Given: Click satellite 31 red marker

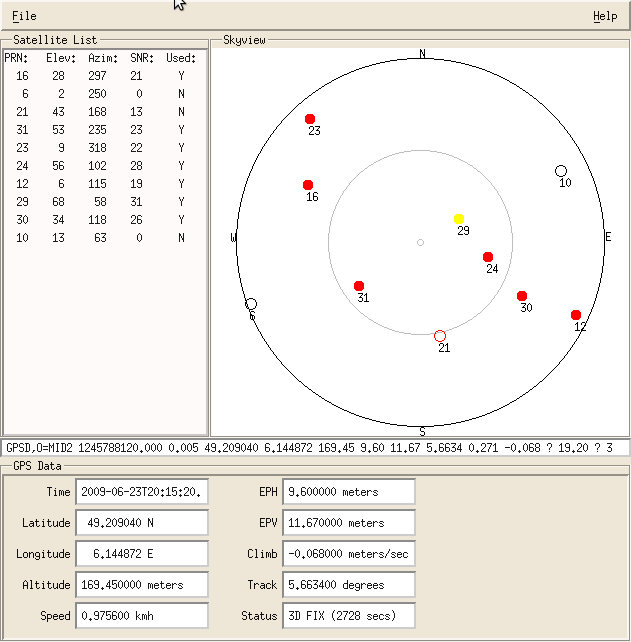Looking at the screenshot, I should pyautogui.click(x=359, y=286).
